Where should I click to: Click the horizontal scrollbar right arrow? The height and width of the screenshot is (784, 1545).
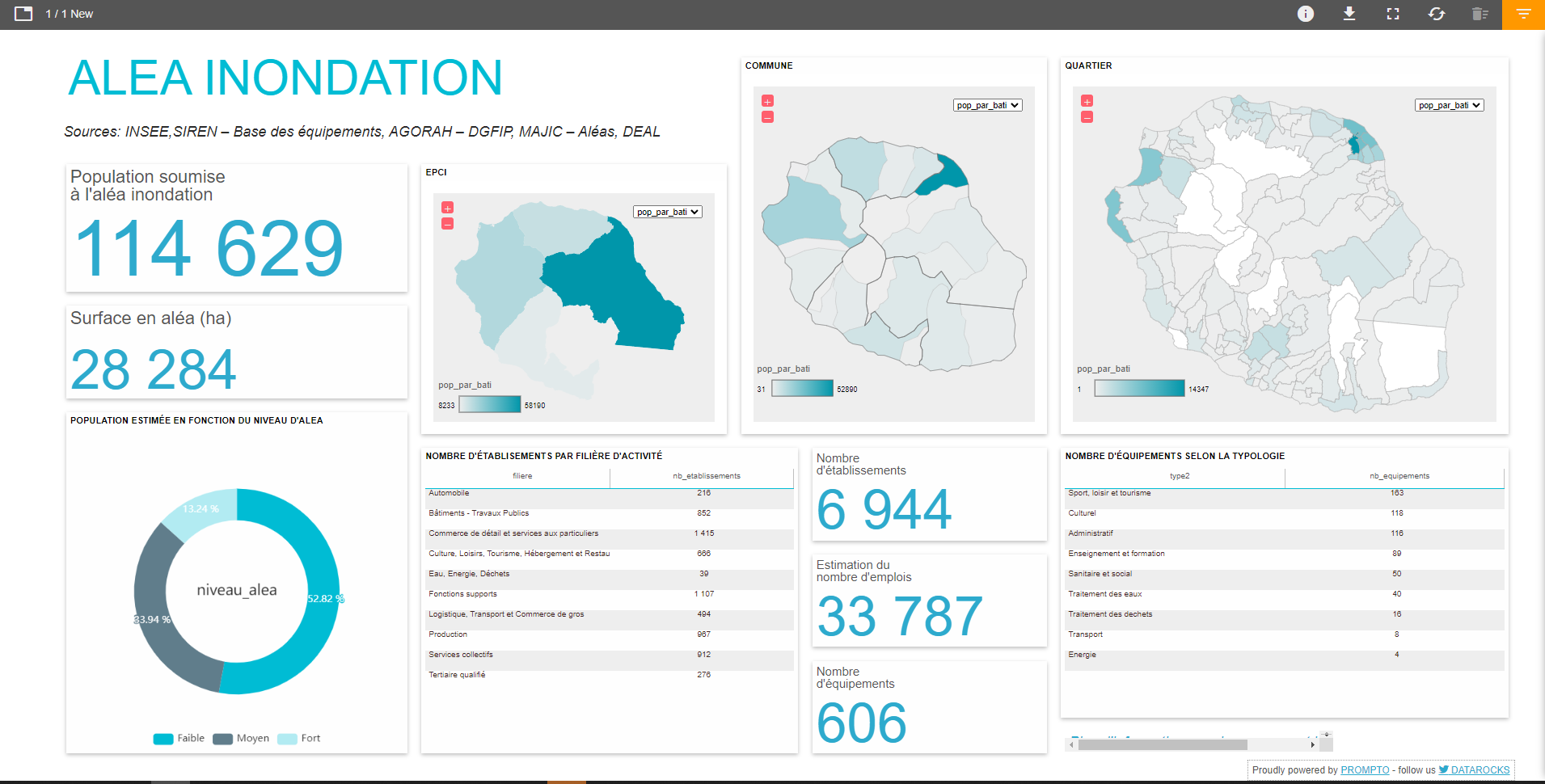coord(1312,744)
